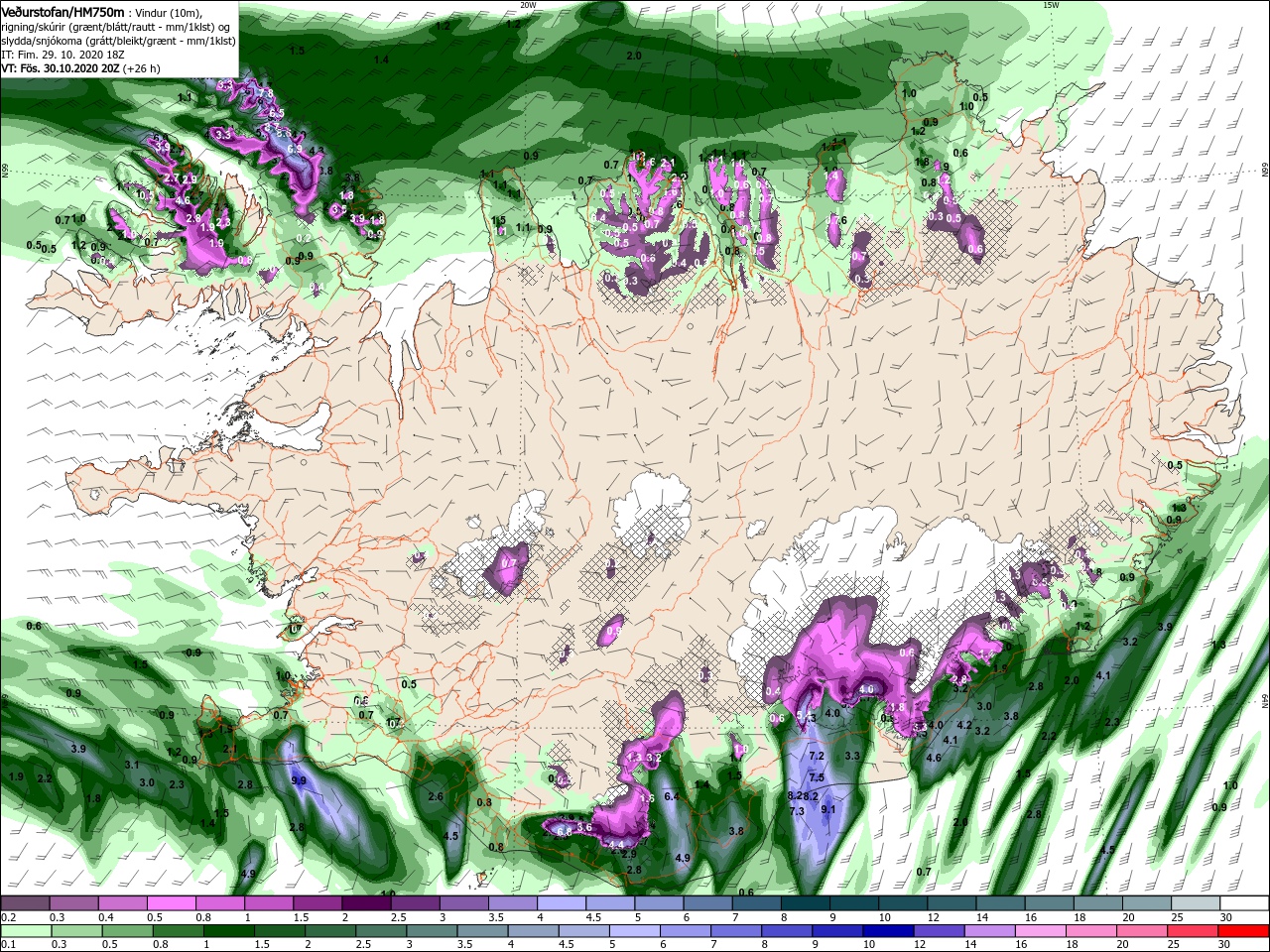Click the bottom legend label 0.1
1270x952 pixels.
(x=9, y=945)
